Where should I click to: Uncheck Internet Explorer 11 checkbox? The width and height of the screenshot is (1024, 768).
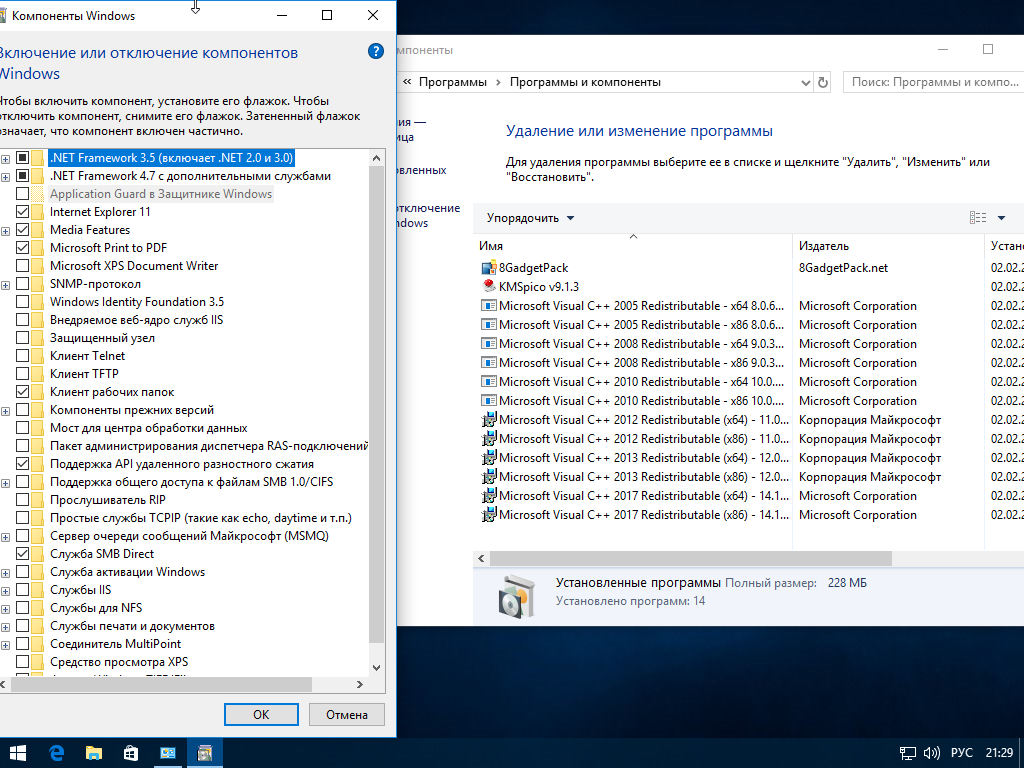coord(22,212)
